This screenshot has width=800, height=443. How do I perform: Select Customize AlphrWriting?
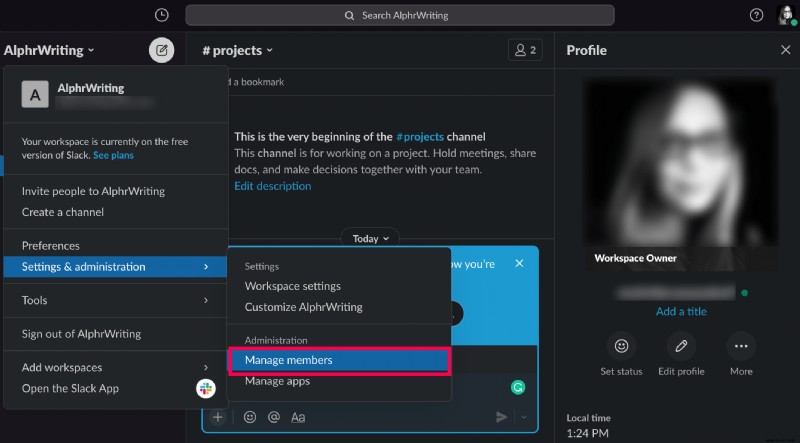click(304, 307)
